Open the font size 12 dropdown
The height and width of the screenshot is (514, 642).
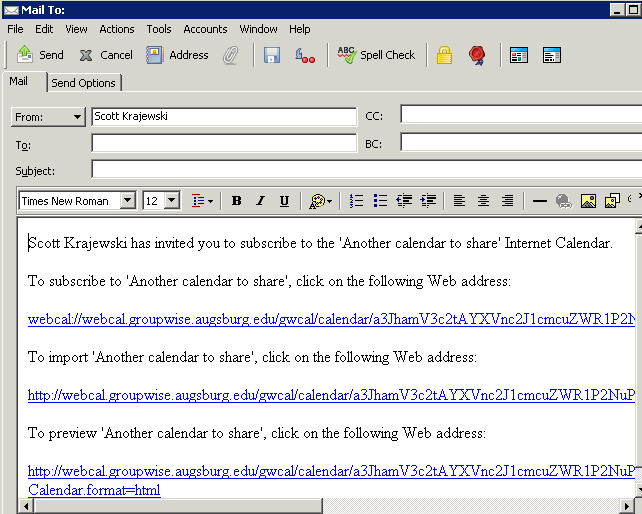(x=172, y=201)
